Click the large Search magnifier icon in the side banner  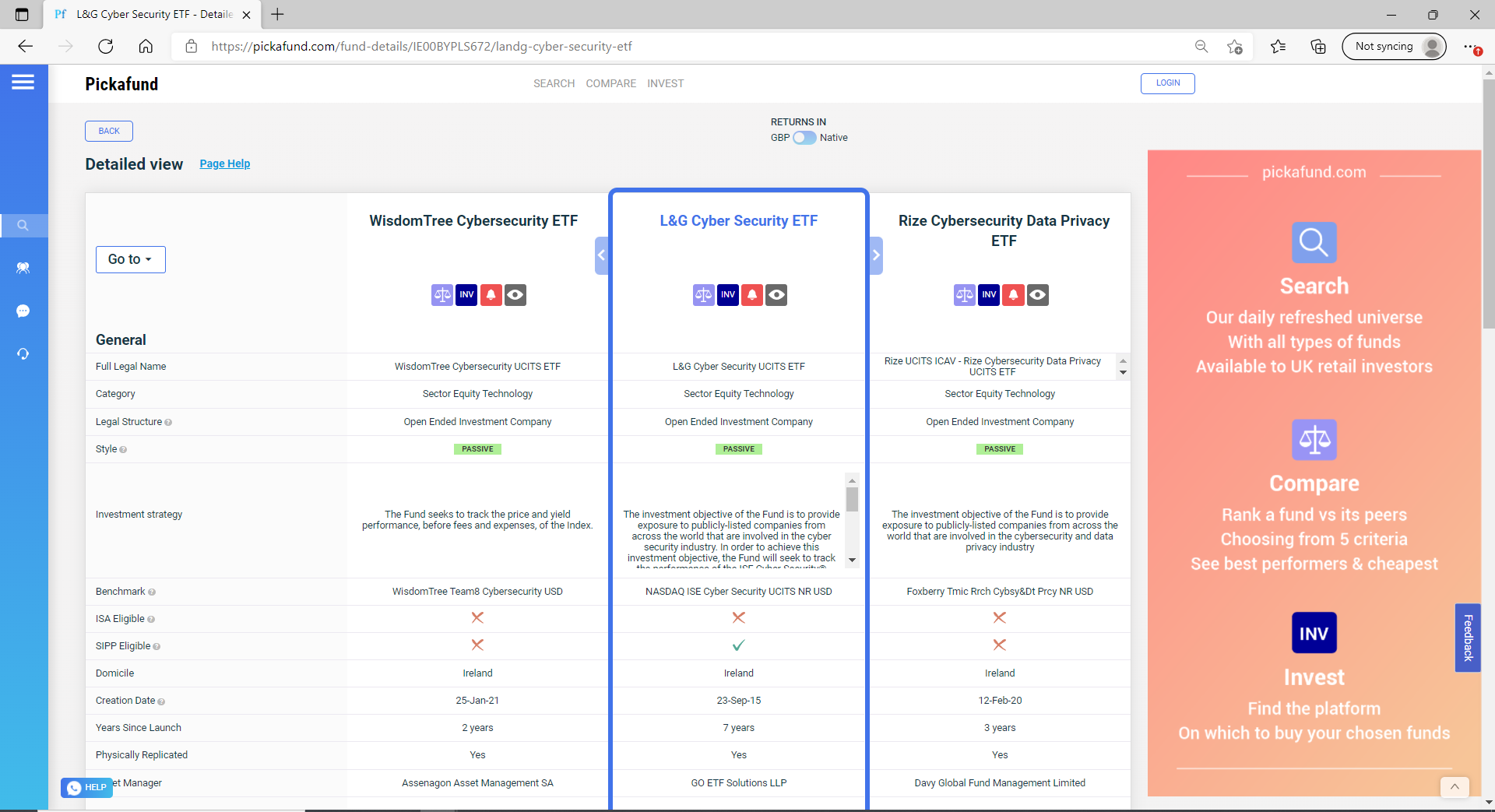(1314, 242)
